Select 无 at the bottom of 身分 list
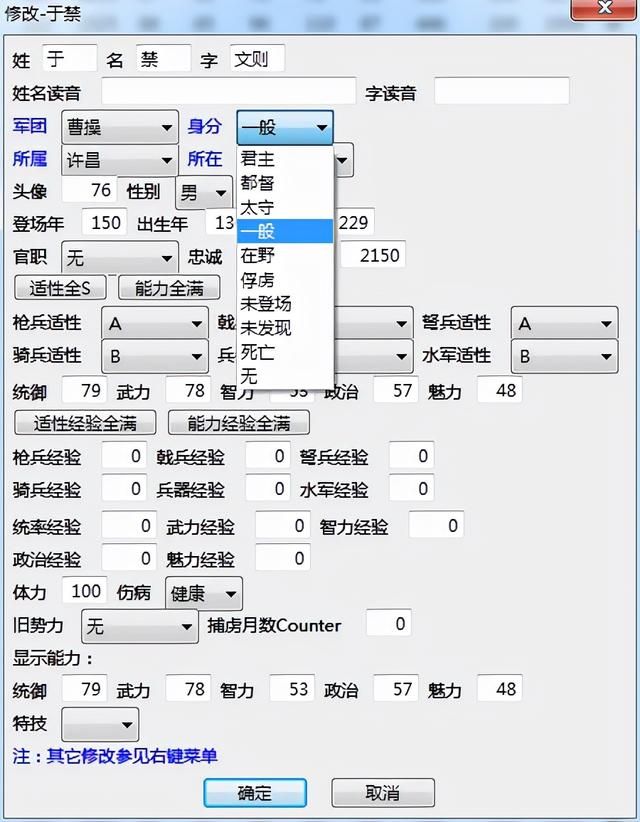Image resolution: width=640 pixels, height=822 pixels. (x=285, y=376)
